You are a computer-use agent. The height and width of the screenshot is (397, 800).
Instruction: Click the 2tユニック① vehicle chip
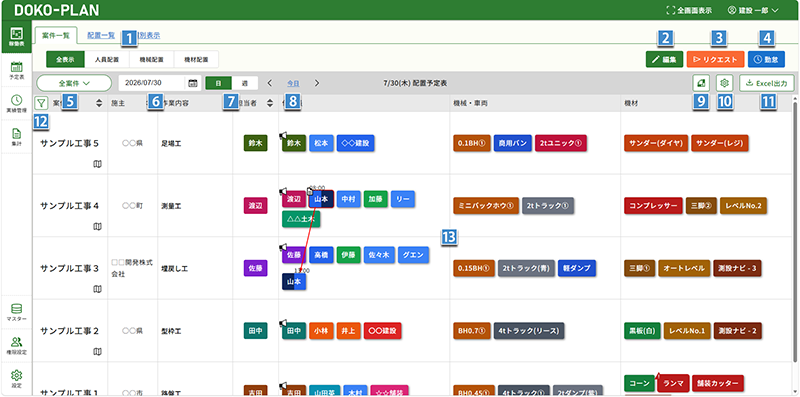pos(561,143)
